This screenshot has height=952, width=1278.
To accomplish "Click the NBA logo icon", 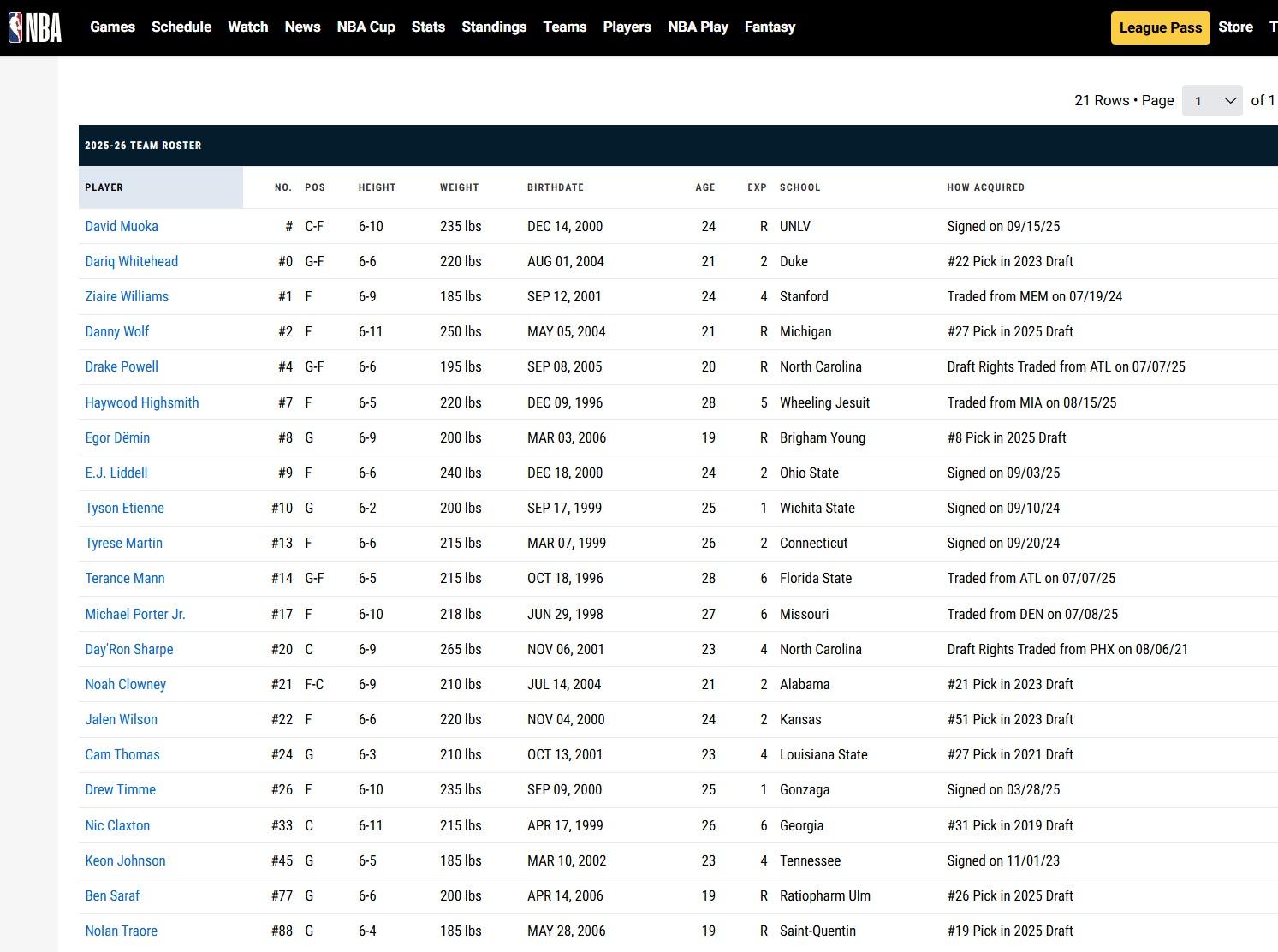I will click(x=35, y=27).
